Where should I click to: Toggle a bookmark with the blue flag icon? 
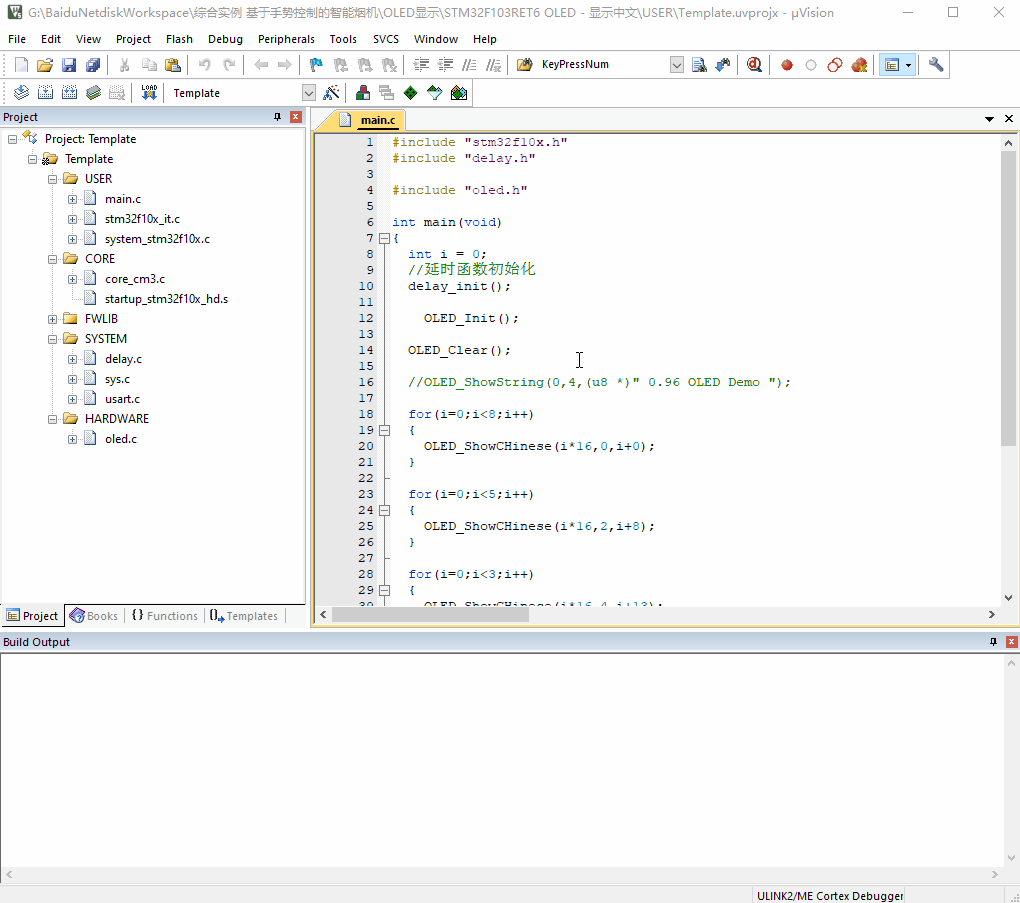coord(316,65)
